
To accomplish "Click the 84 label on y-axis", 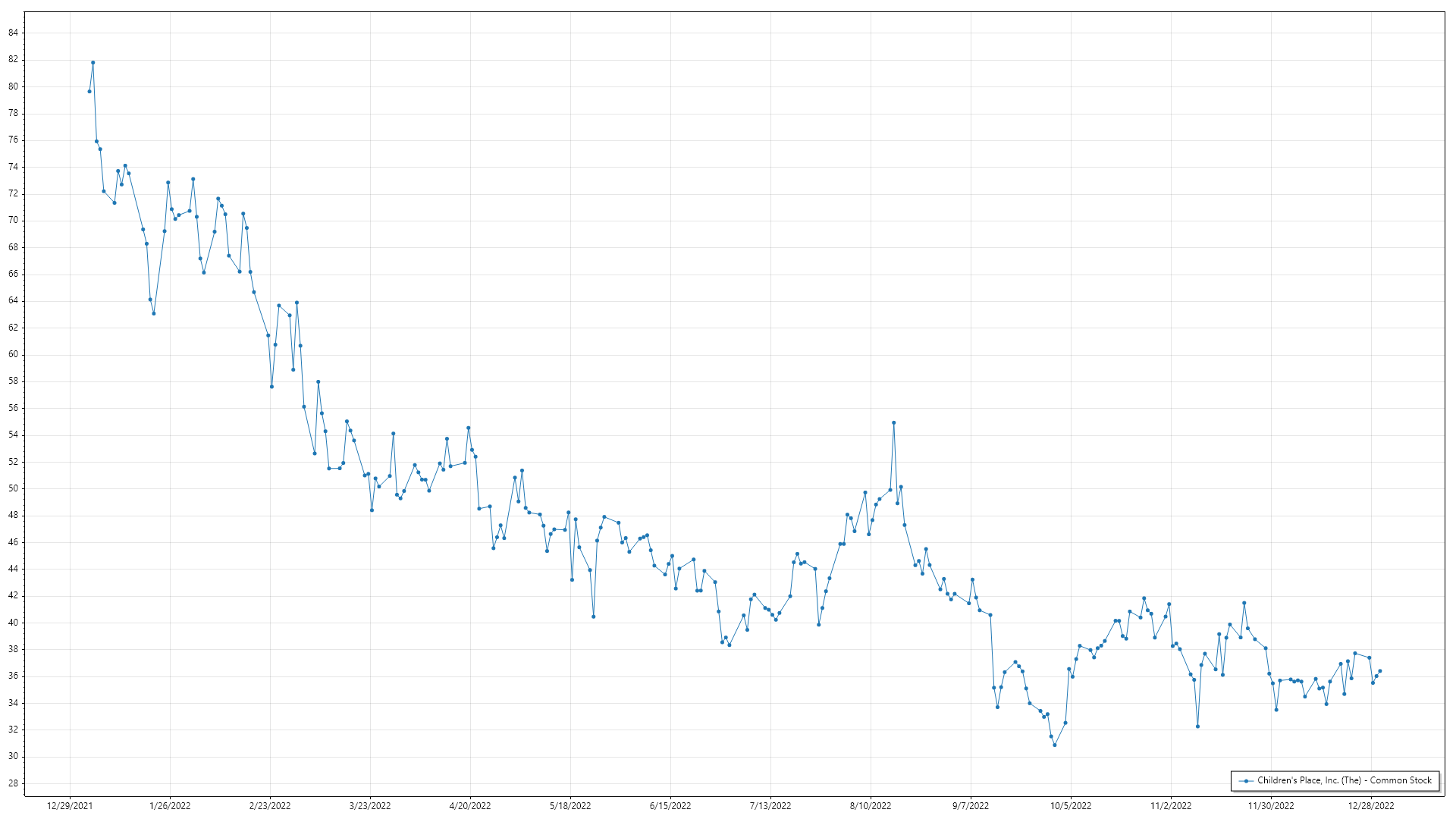I will point(14,33).
